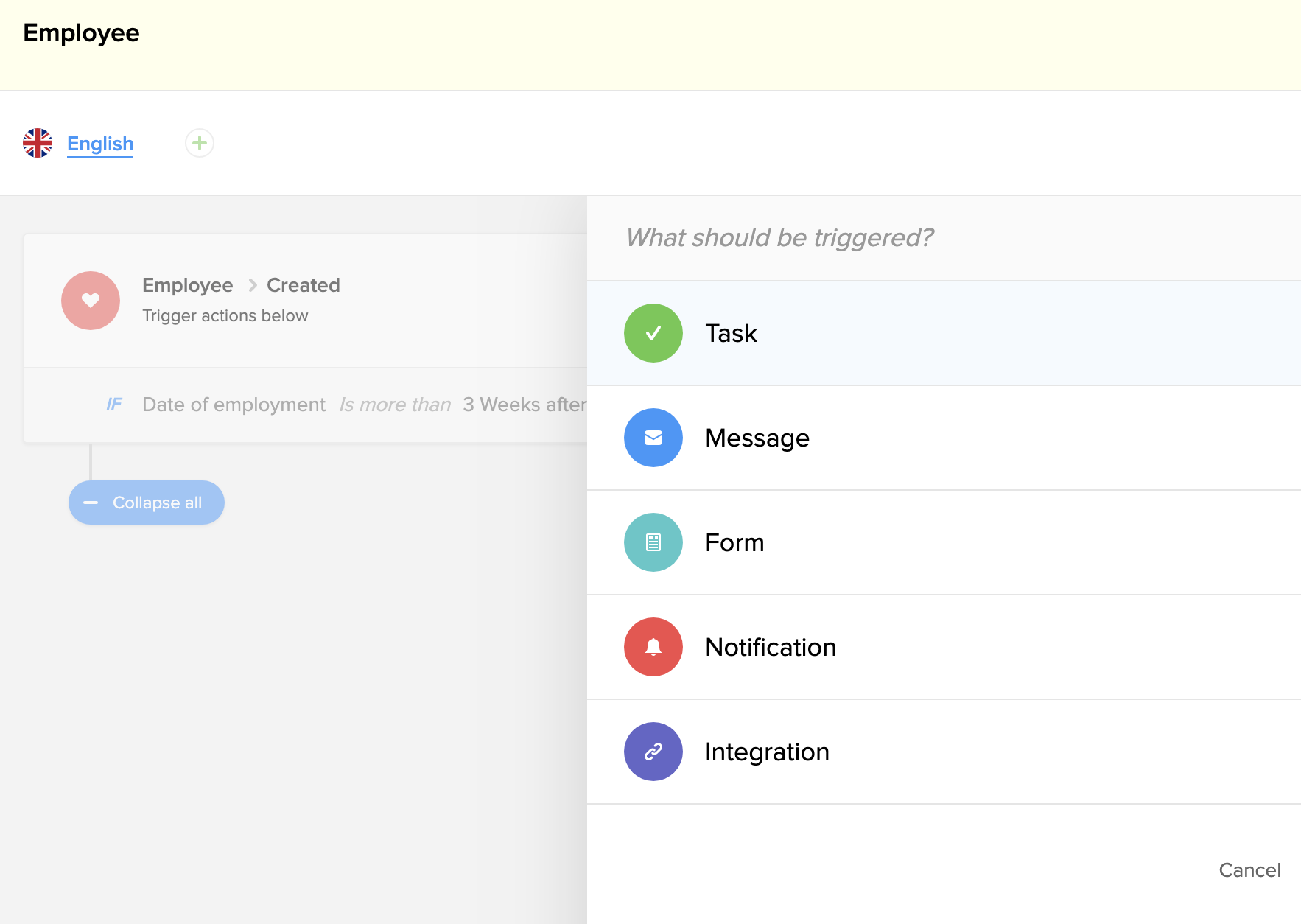Click the green Task checkmark icon
1301x924 pixels.
pyautogui.click(x=653, y=333)
